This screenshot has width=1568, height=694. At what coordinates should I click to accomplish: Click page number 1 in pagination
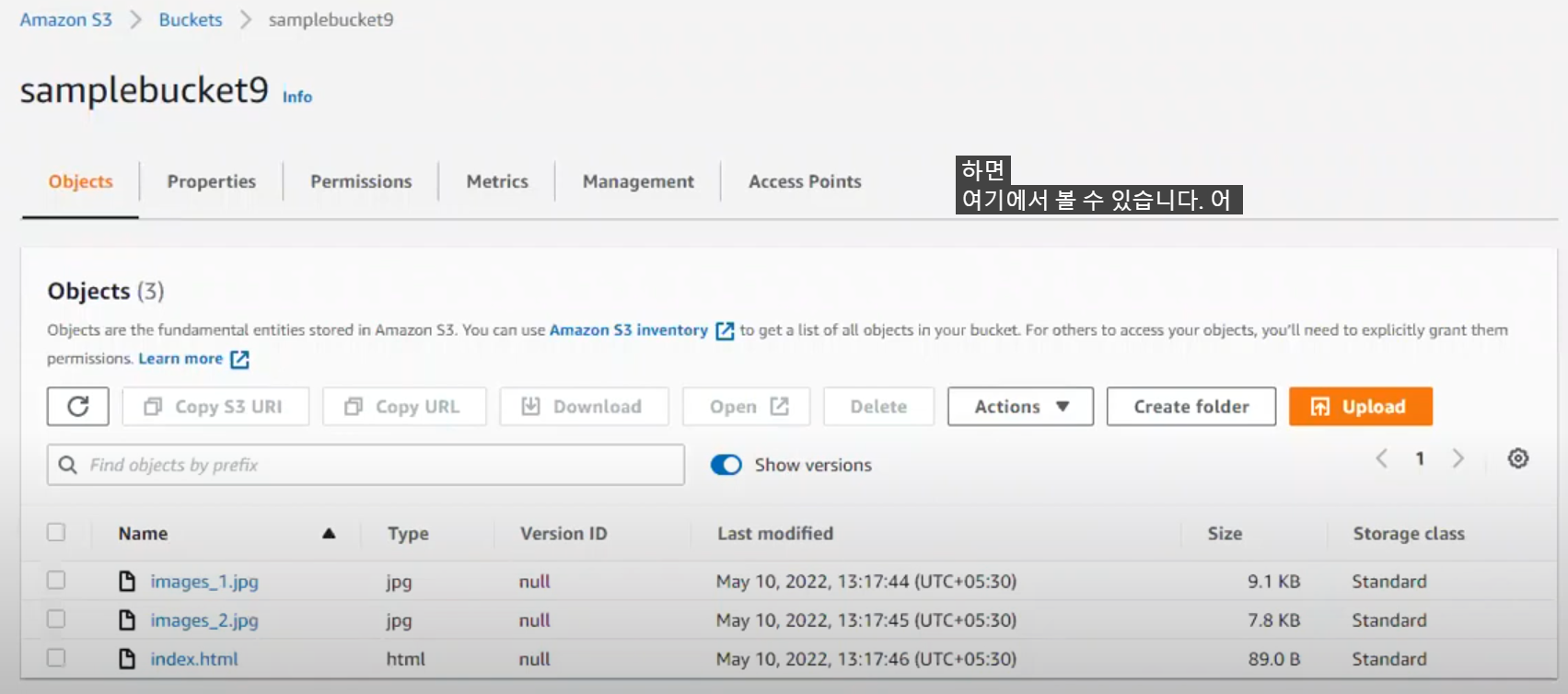1420,458
